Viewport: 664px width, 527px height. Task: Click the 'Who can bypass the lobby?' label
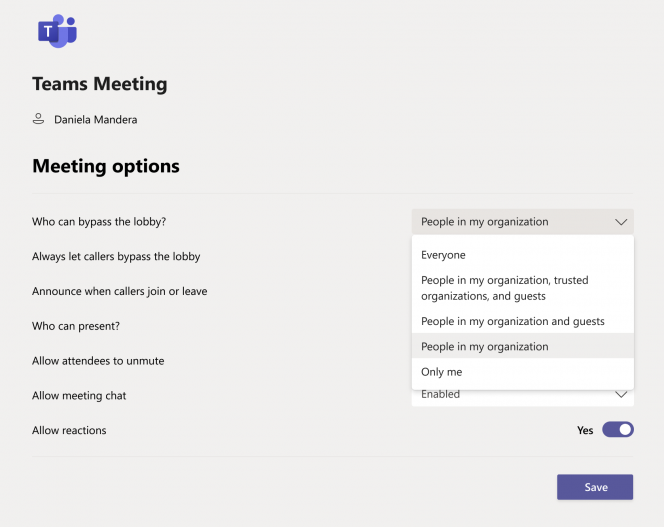click(x=99, y=222)
